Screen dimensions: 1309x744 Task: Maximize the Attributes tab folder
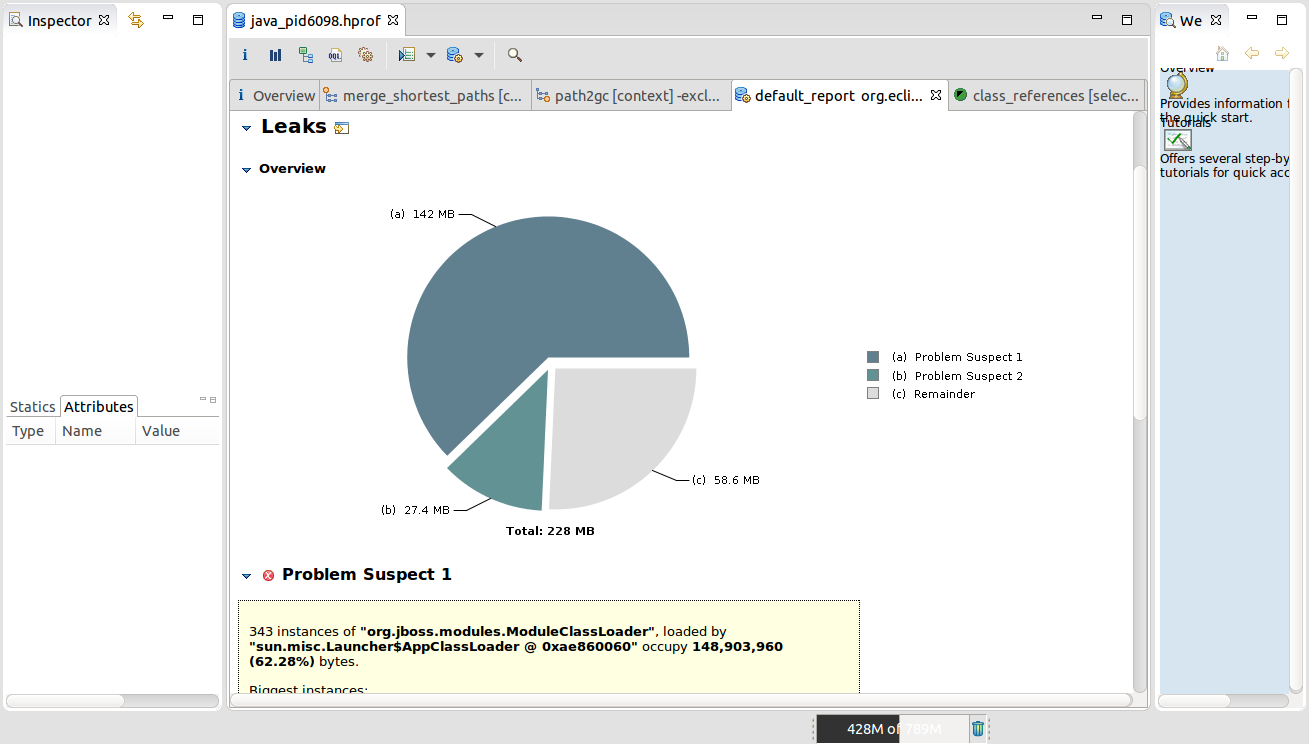tap(213, 399)
